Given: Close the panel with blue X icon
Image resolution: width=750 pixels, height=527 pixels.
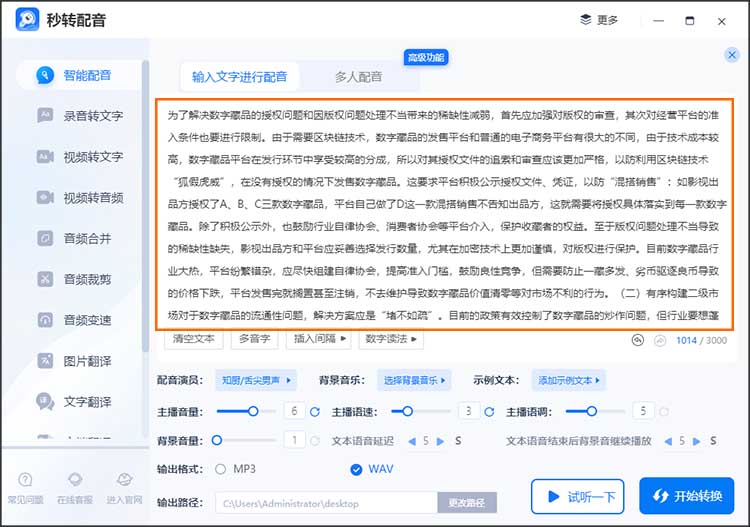Looking at the screenshot, I should click(x=731, y=55).
